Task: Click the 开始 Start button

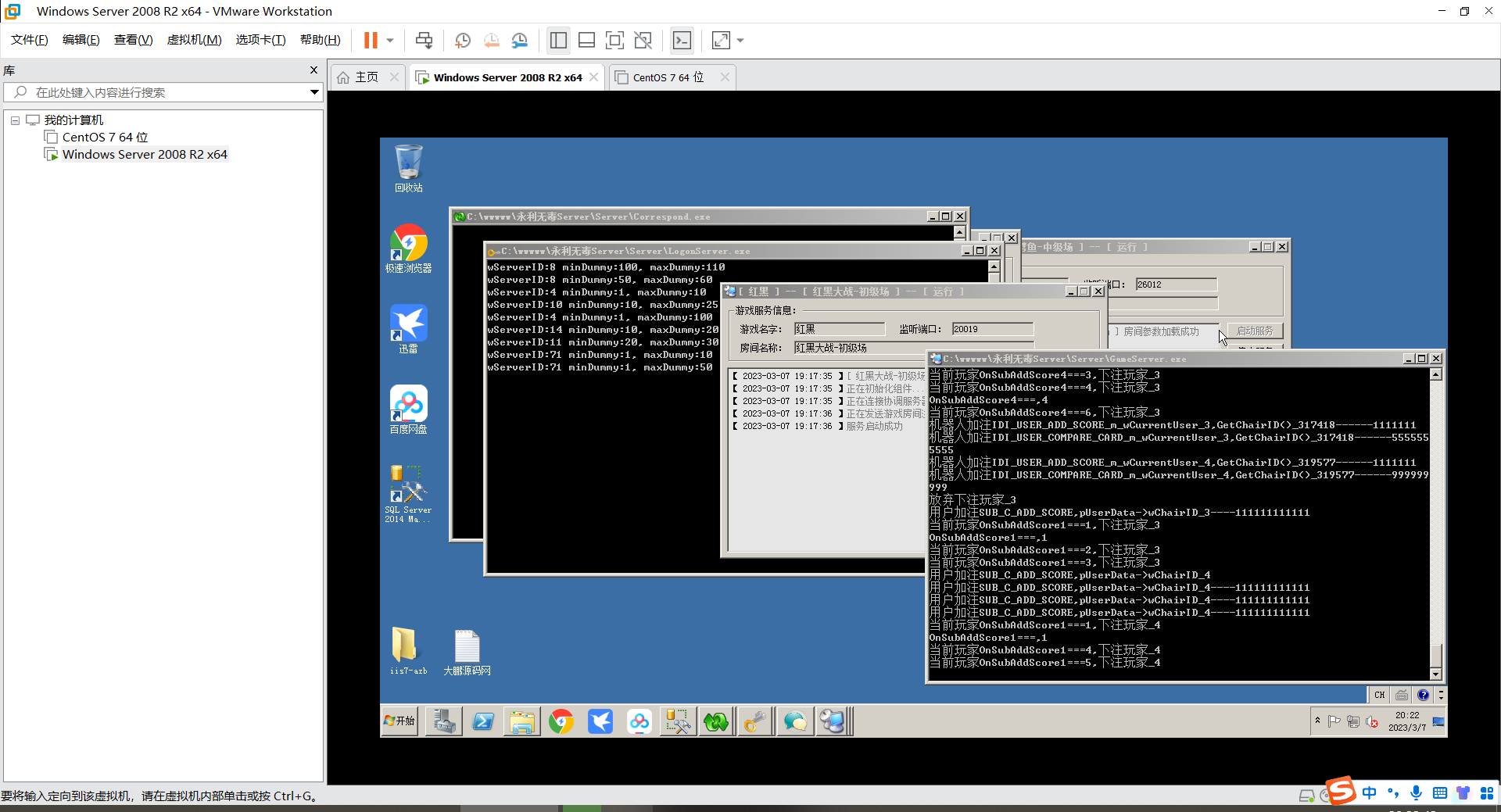Action: tap(399, 721)
